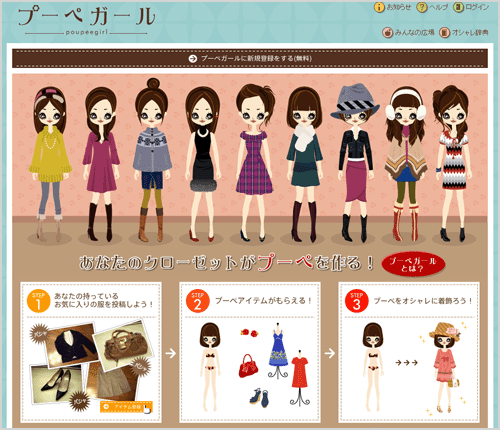Click the blue dress on mannequin
This screenshot has height=430, width=500.
pos(278,351)
